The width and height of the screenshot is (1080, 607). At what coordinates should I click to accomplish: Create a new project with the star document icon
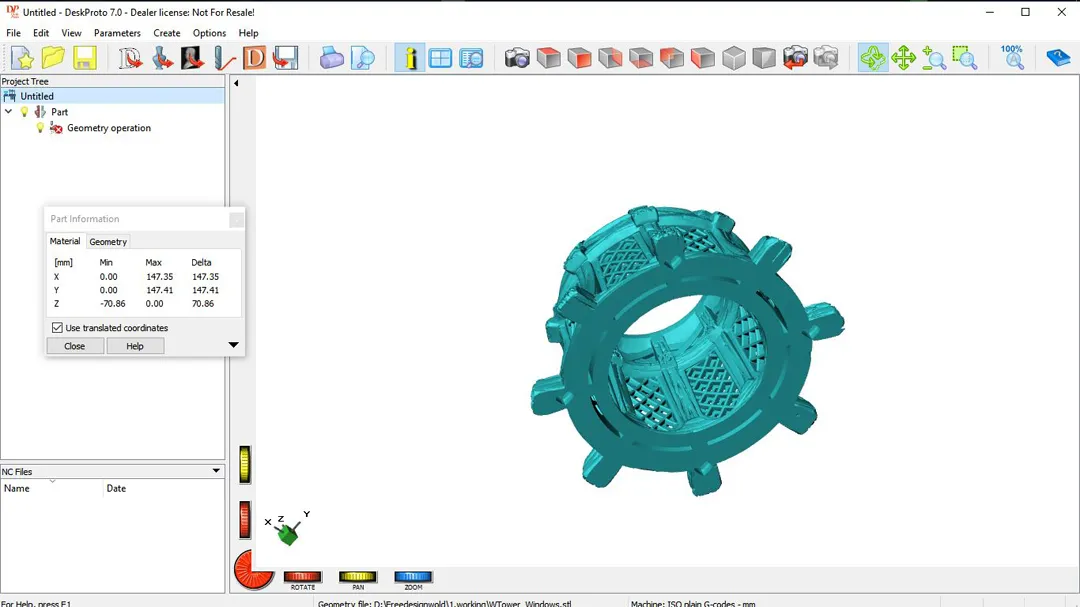click(22, 58)
